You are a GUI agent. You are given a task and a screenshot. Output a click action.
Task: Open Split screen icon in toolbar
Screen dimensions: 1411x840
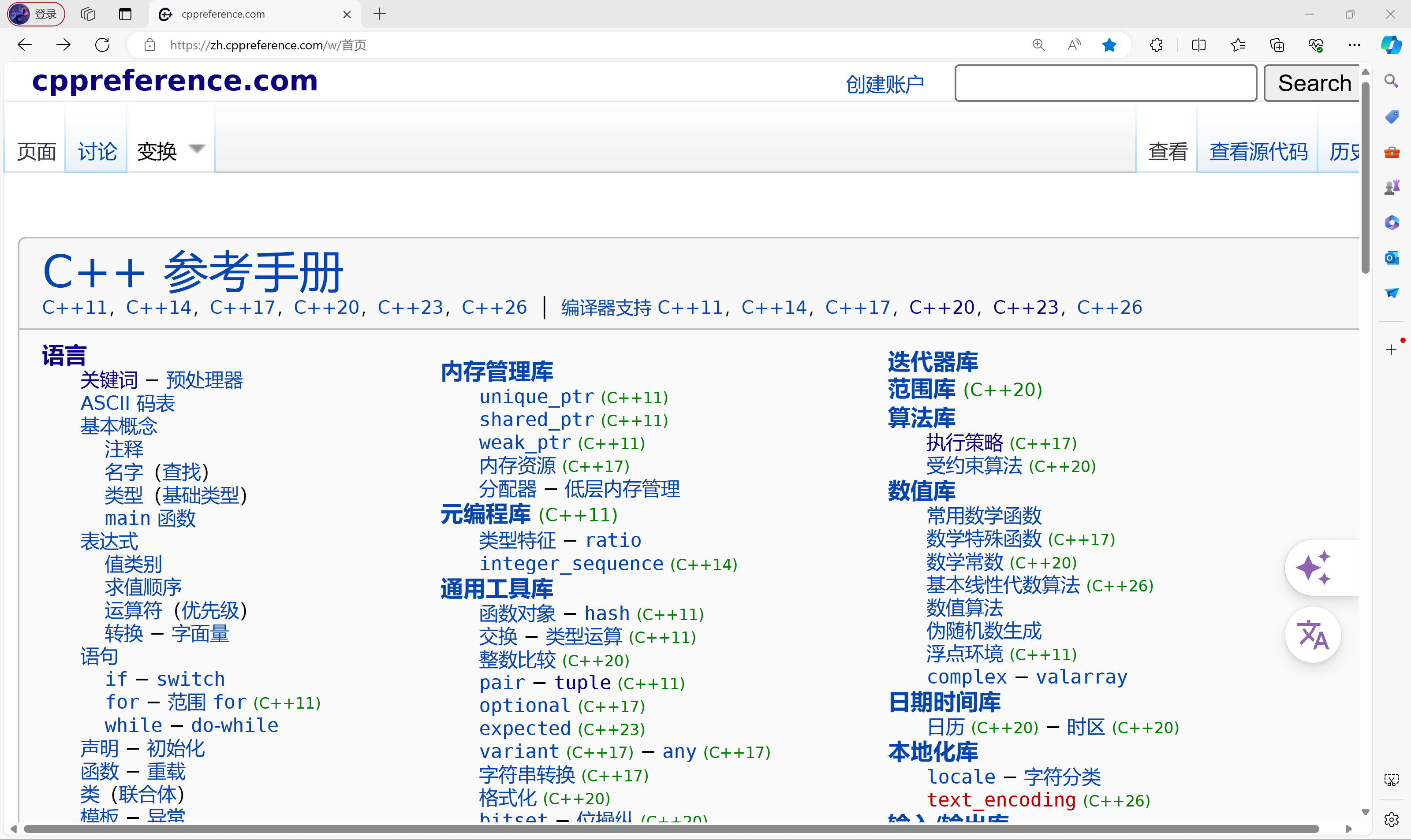[x=1198, y=45]
